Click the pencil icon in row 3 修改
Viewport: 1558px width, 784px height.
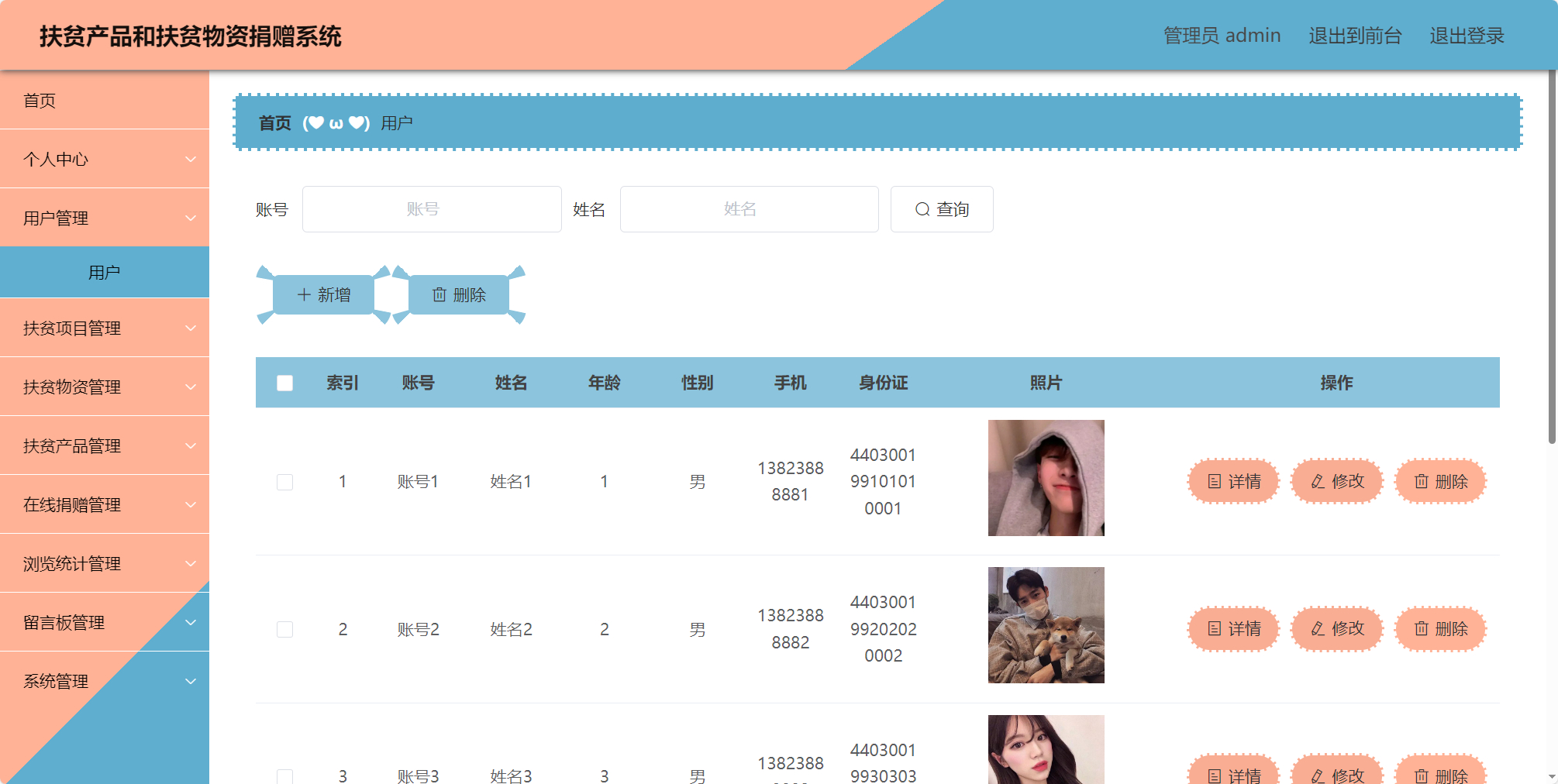coord(1318,775)
